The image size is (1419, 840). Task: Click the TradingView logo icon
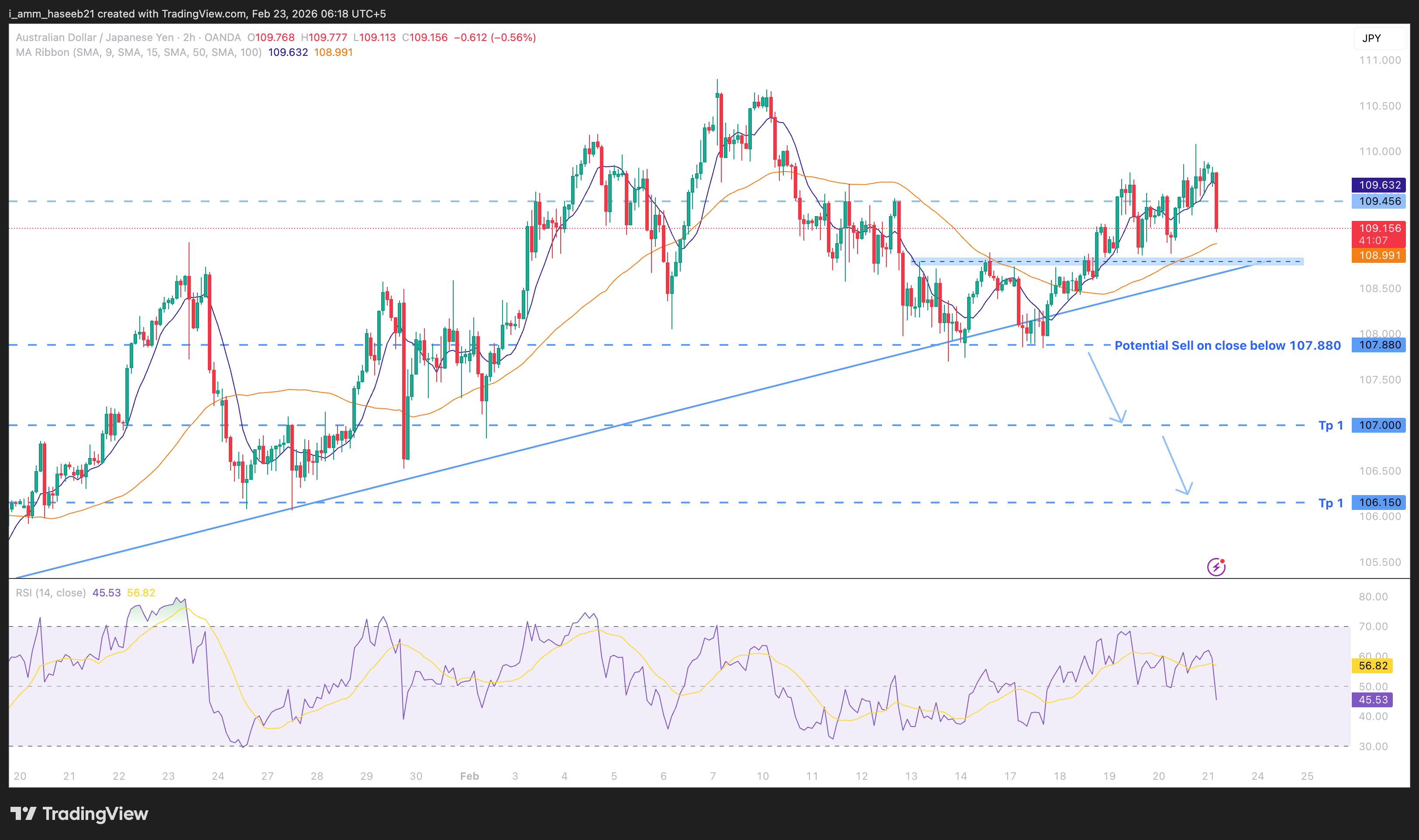click(x=23, y=813)
